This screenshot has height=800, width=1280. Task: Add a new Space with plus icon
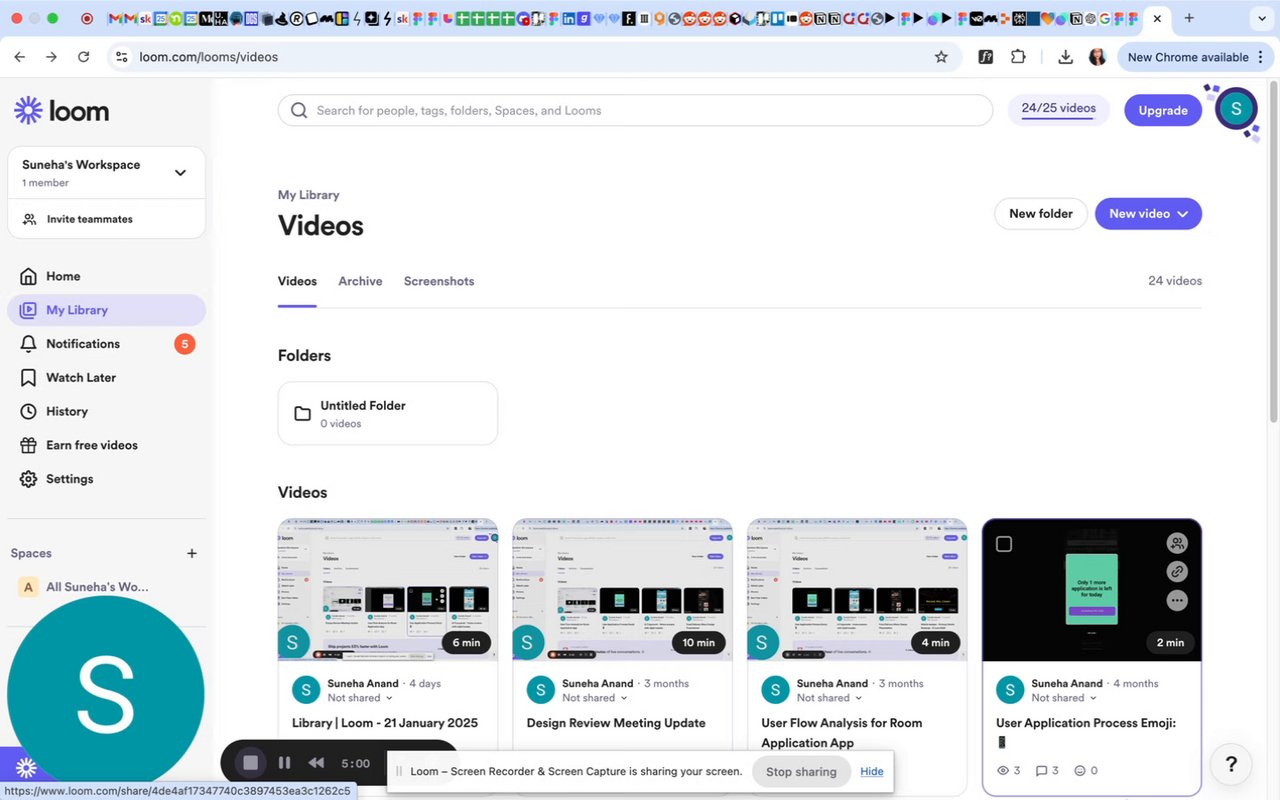point(192,553)
